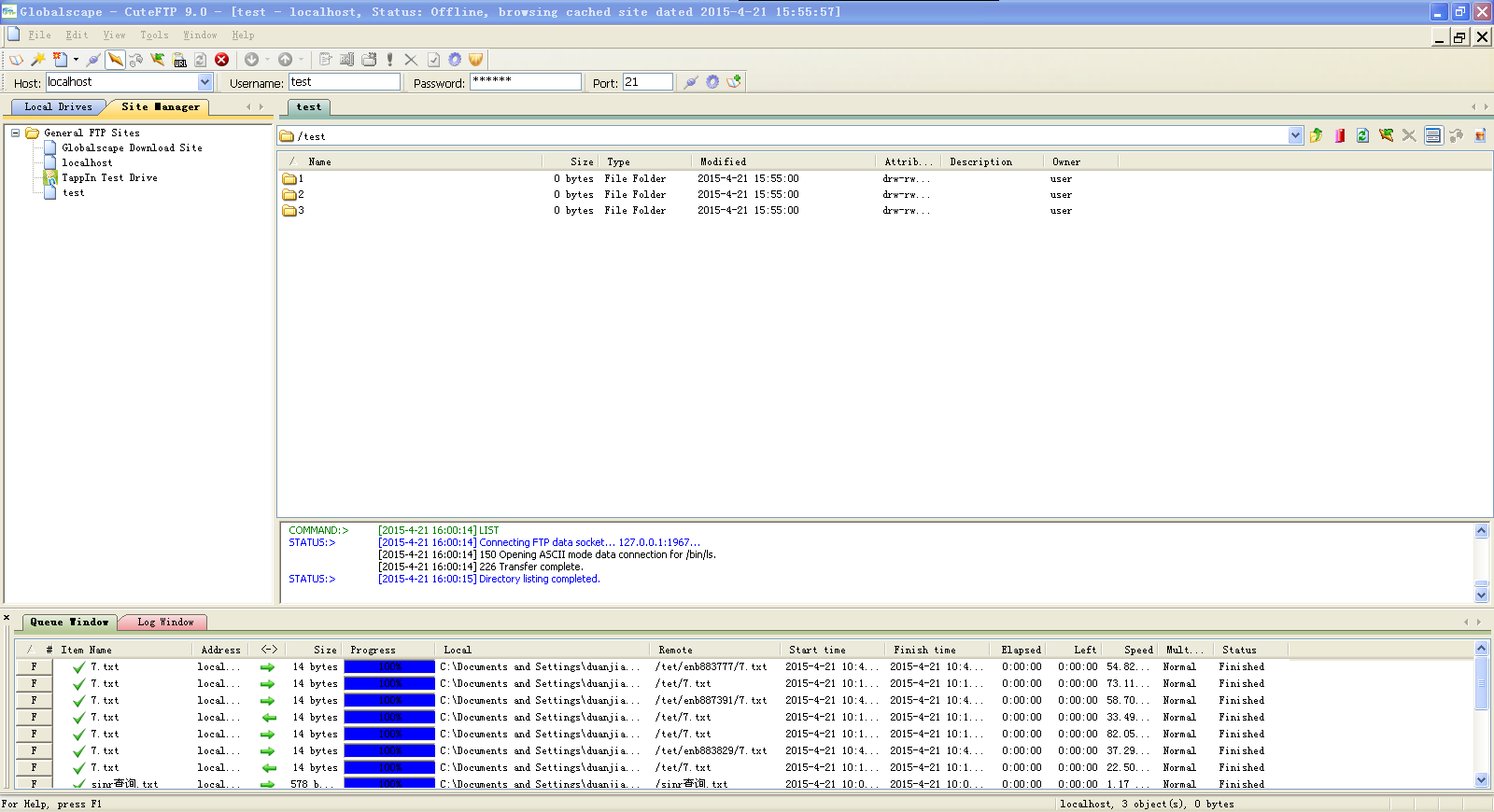Click the Password input field
Screen dimensions: 1494x812
click(x=526, y=82)
